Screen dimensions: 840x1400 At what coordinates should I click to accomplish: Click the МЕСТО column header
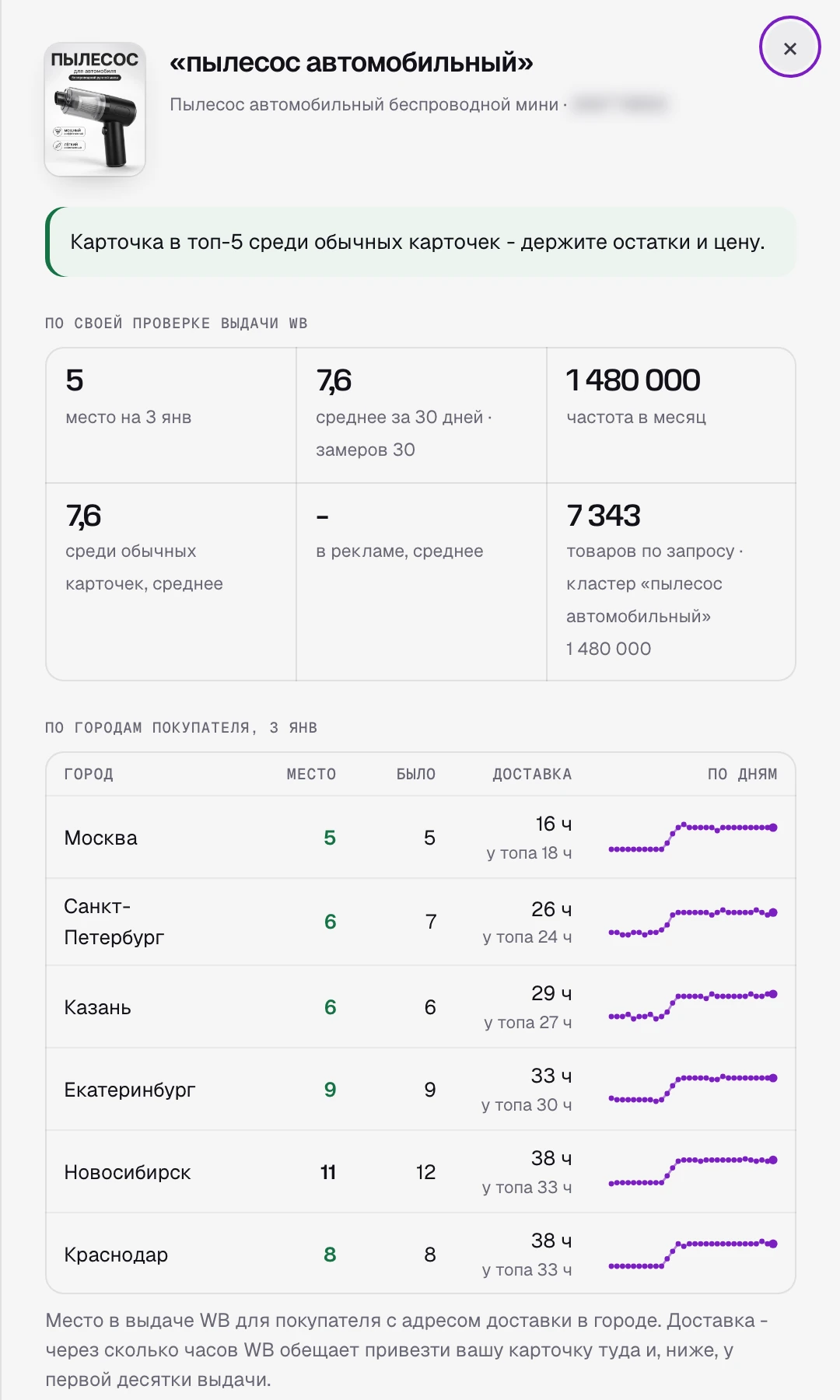point(311,774)
